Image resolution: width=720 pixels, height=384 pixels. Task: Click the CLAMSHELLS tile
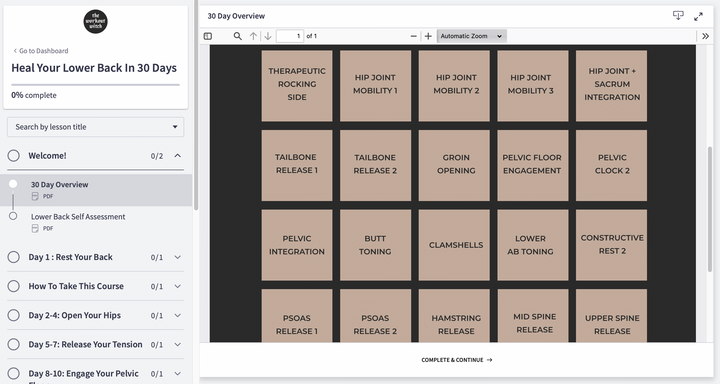[x=454, y=245]
